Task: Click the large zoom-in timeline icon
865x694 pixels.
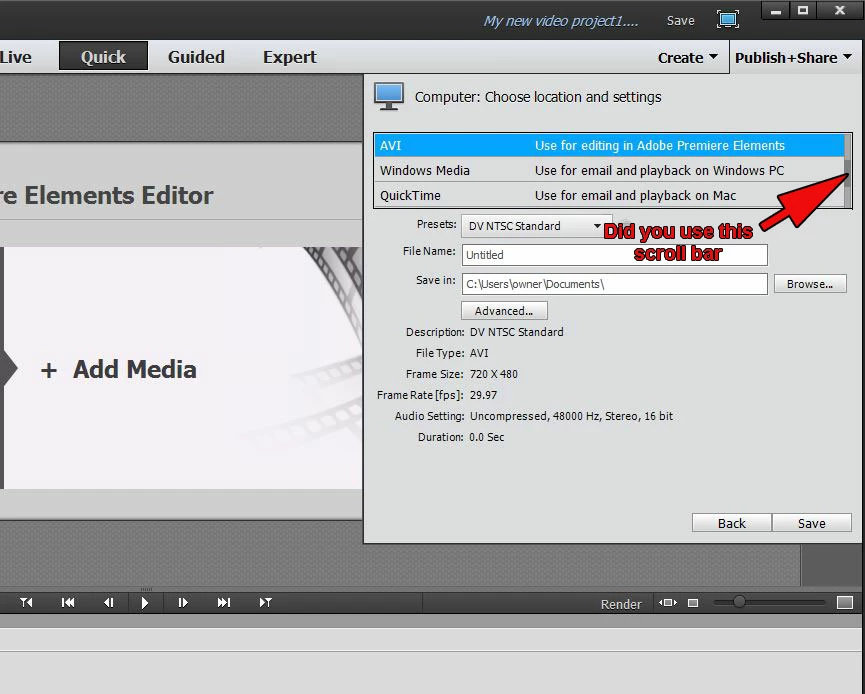Action: coord(845,602)
